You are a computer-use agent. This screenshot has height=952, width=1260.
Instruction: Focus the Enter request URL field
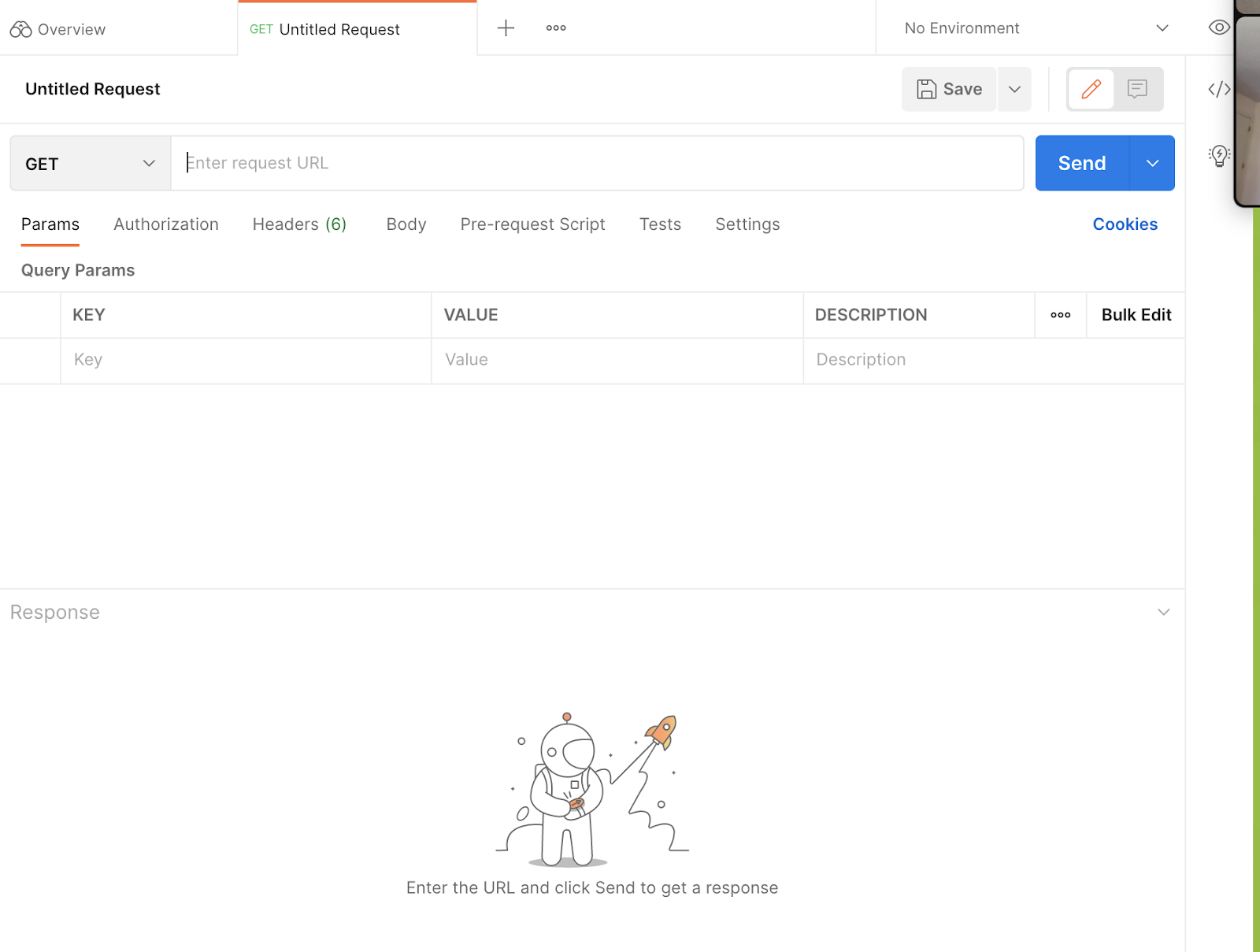[x=596, y=163]
